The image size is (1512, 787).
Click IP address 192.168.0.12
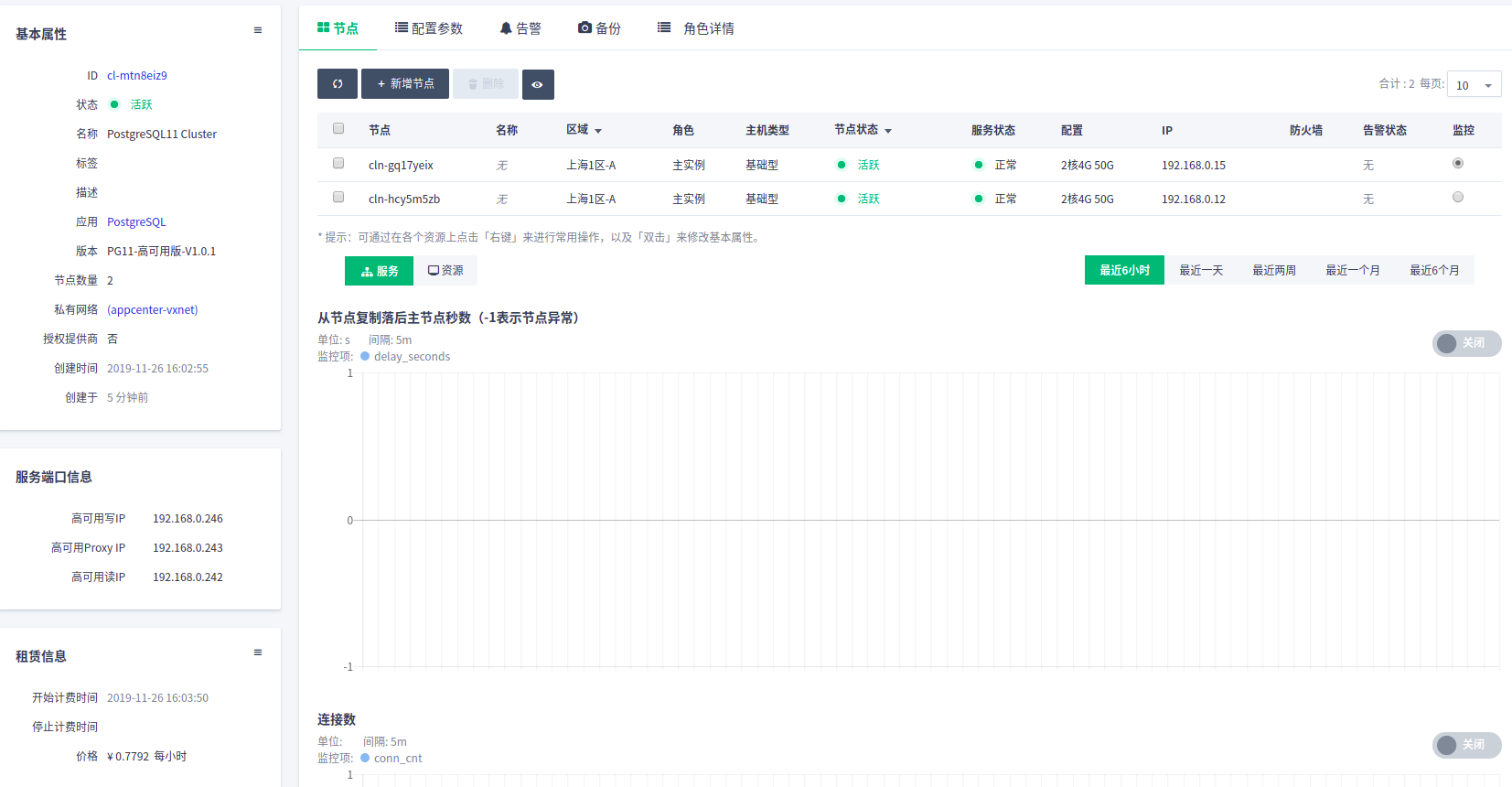click(1194, 199)
